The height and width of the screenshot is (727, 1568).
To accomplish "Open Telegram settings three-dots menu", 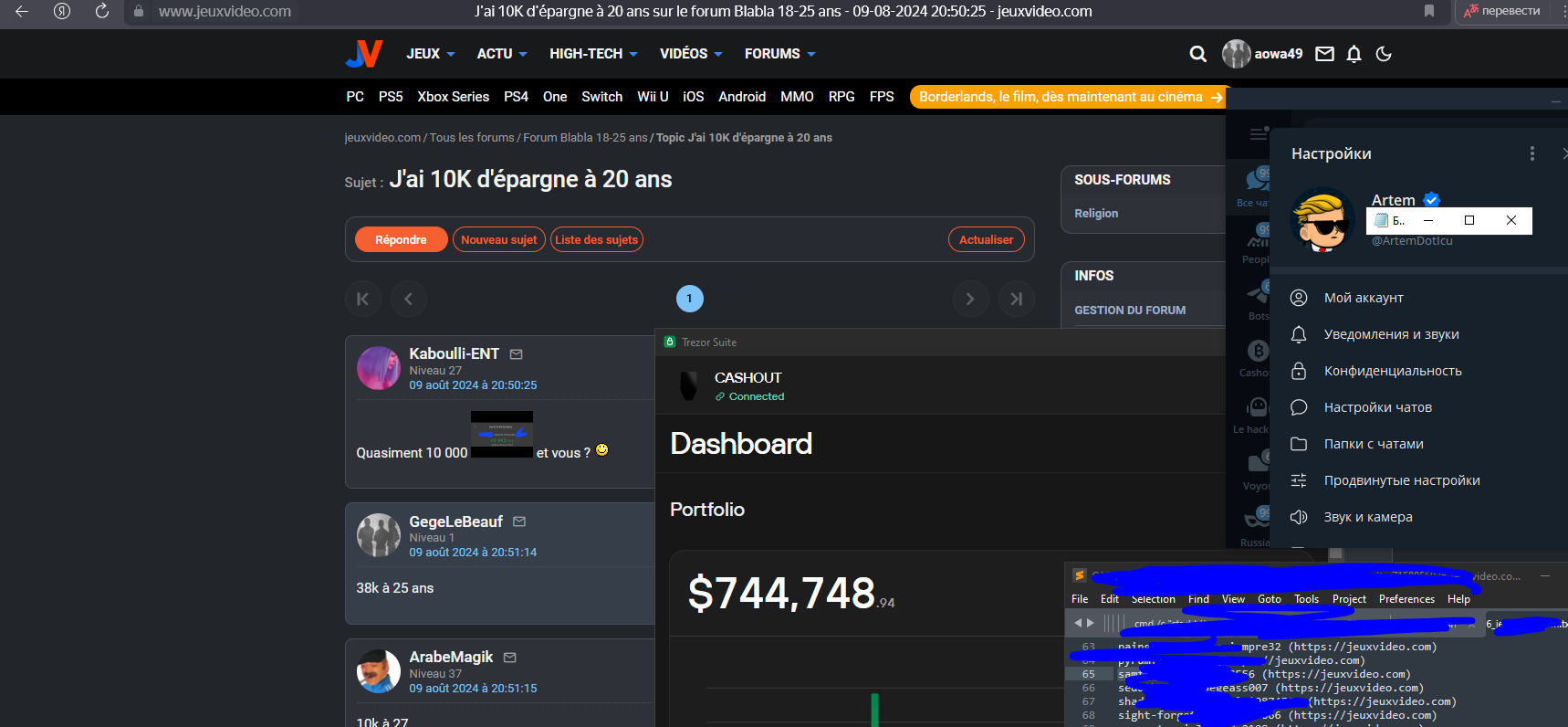I will pos(1531,153).
